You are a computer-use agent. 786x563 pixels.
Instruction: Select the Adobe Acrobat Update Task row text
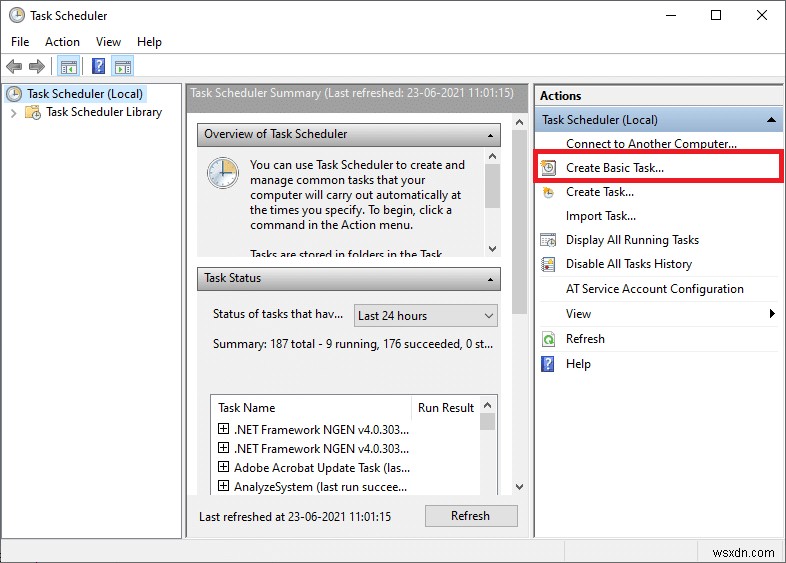(x=322, y=468)
